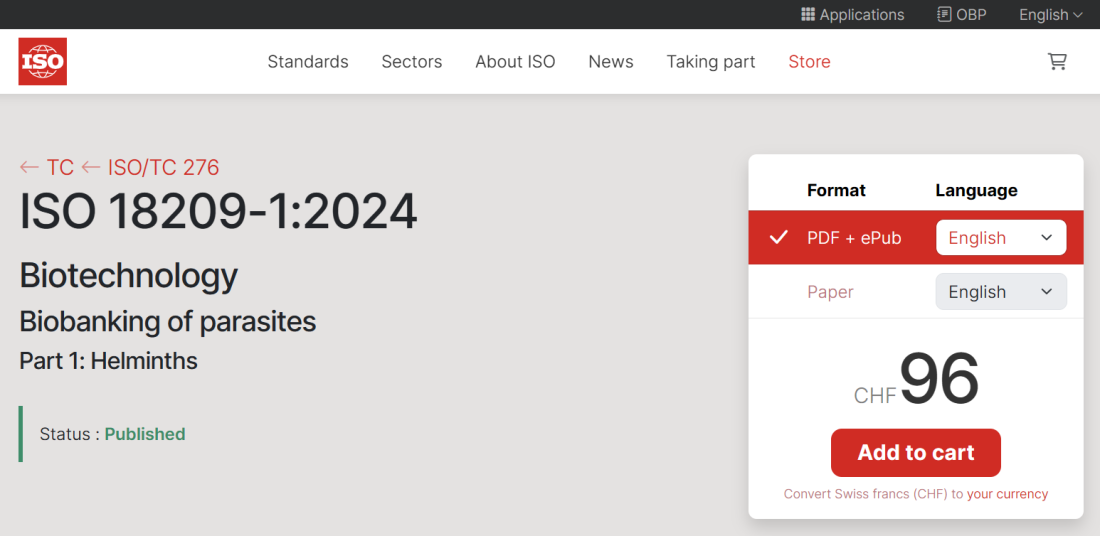Open Applications grid in top bar
Screen dimensions: 1100x536
click(852, 15)
